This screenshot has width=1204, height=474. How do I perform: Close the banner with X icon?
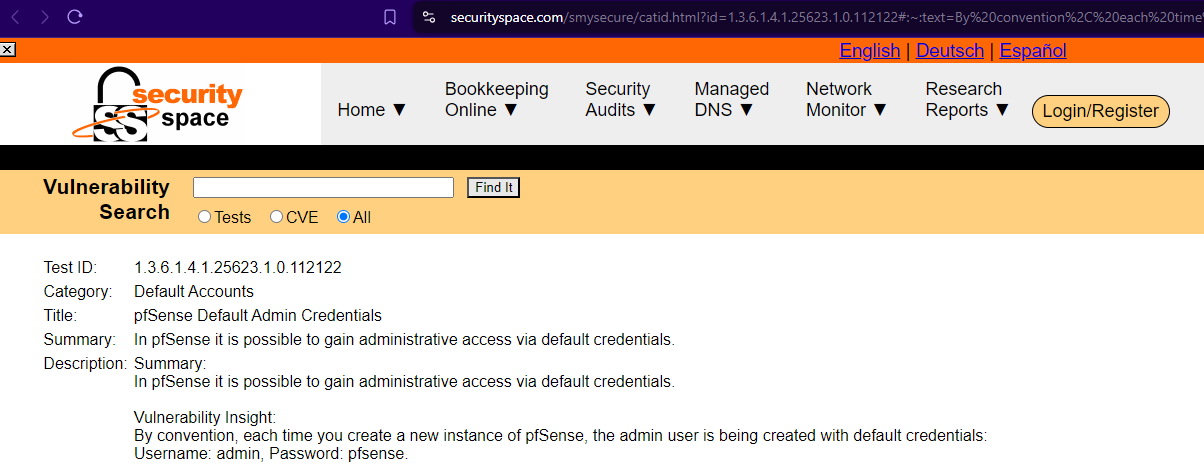click(x=7, y=49)
